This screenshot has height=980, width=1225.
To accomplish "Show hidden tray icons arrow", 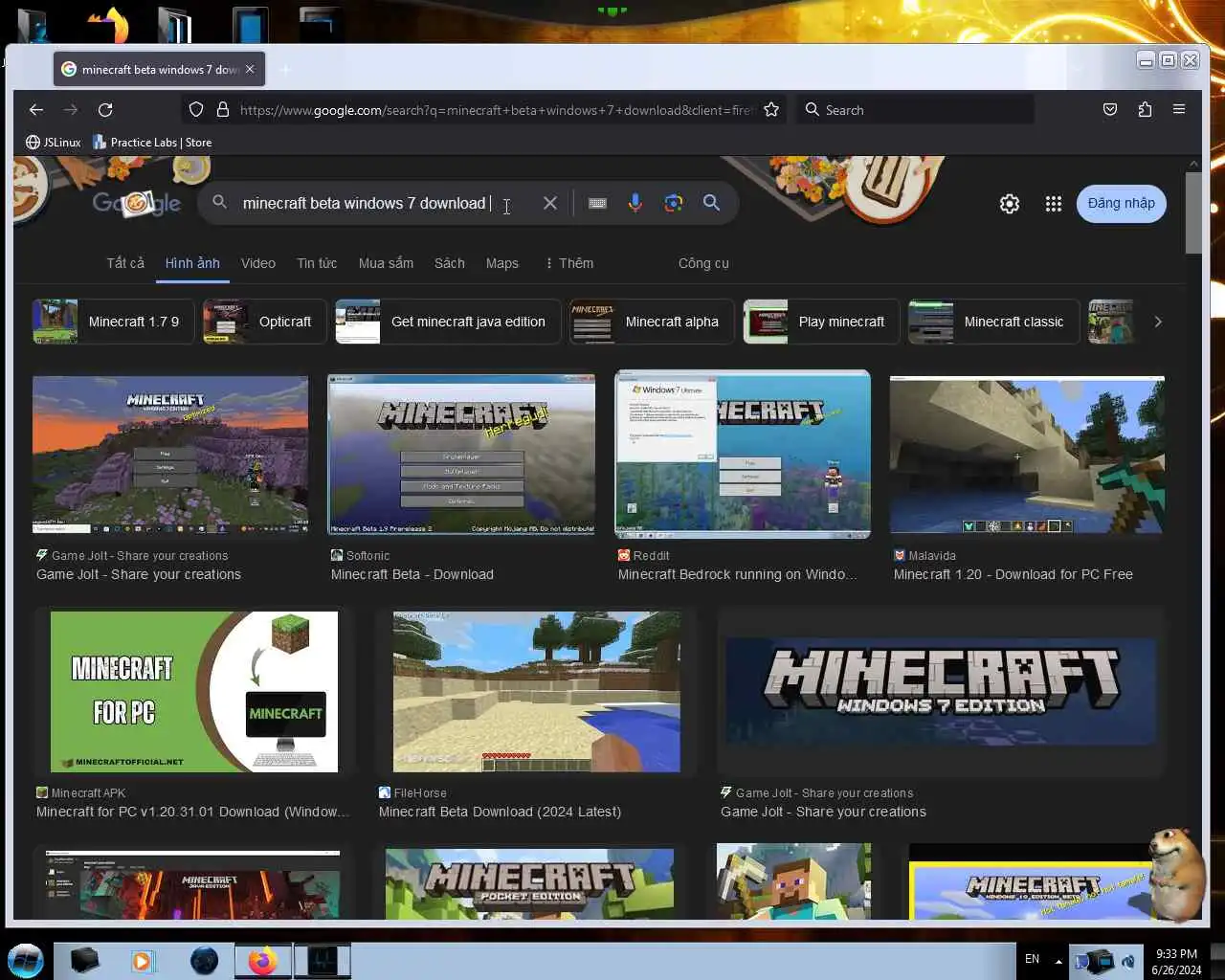I will coord(1058,960).
